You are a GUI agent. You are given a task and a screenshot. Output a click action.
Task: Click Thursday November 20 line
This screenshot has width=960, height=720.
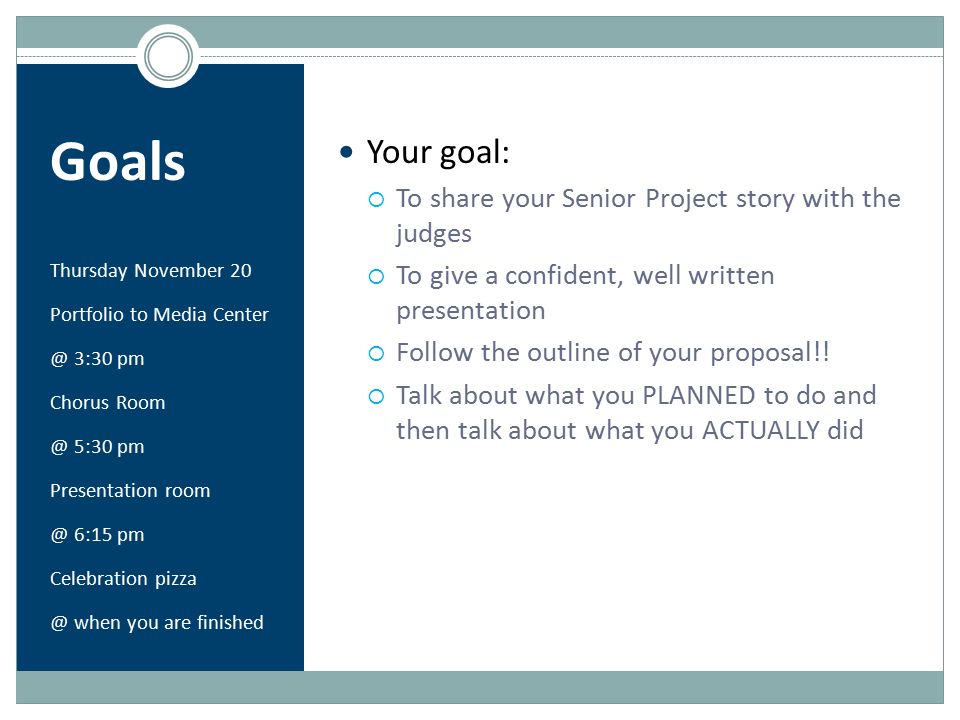tap(151, 271)
